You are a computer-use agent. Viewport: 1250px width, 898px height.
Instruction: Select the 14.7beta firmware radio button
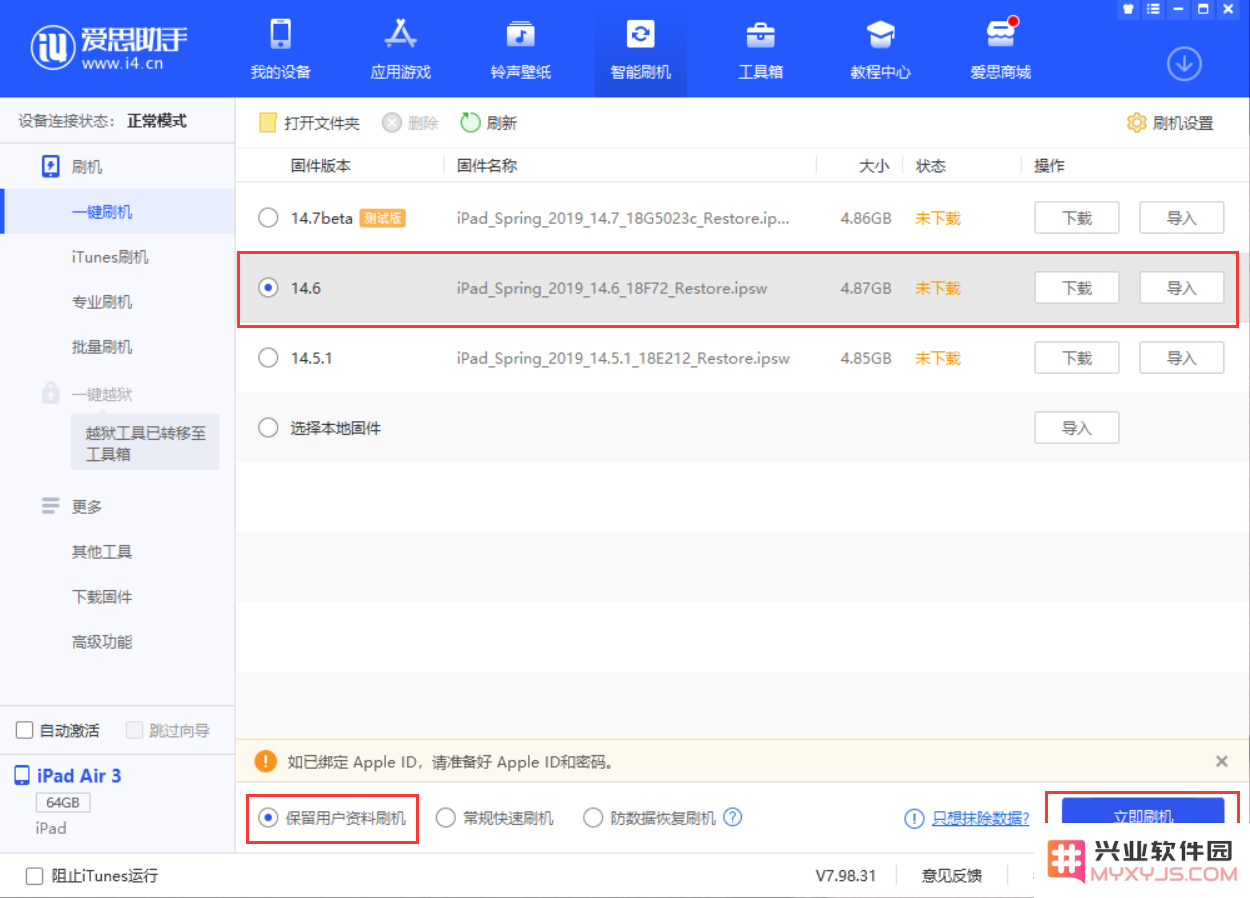pyautogui.click(x=268, y=218)
